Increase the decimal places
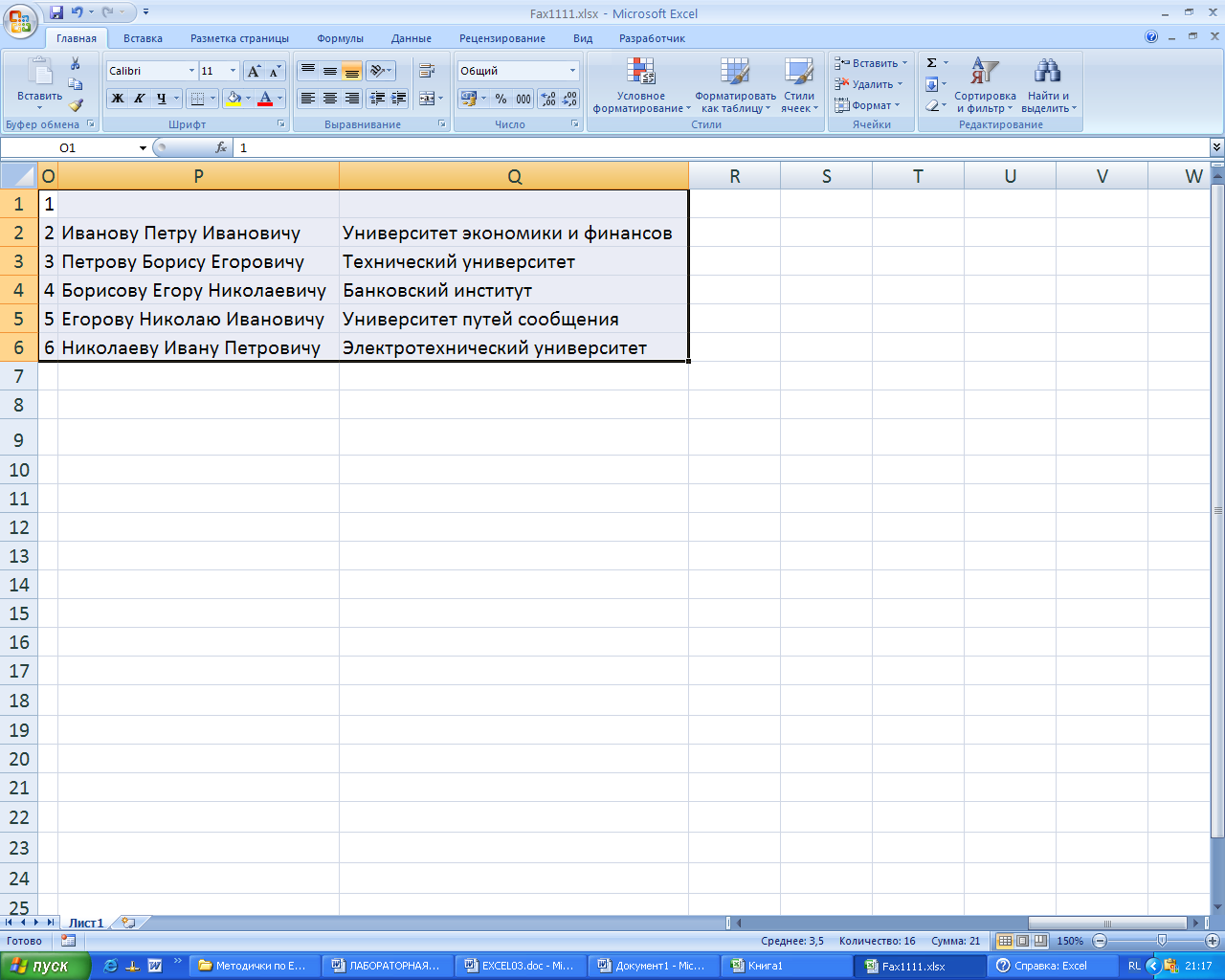Image resolution: width=1225 pixels, height=980 pixels. [x=547, y=98]
